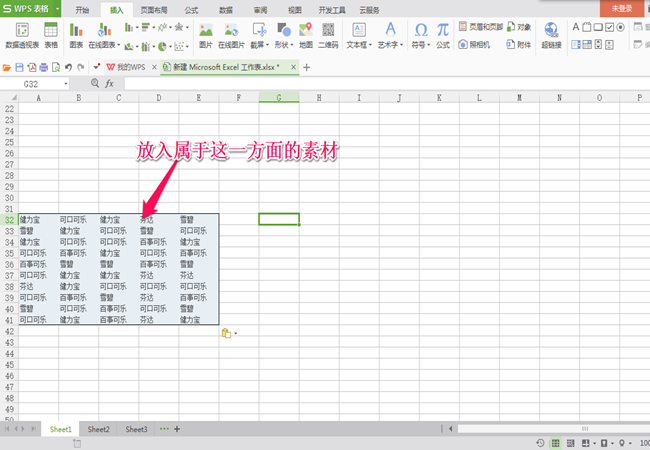The height and width of the screenshot is (450, 650).
Task: Switch to page break preview in status bar
Action: [570, 443]
